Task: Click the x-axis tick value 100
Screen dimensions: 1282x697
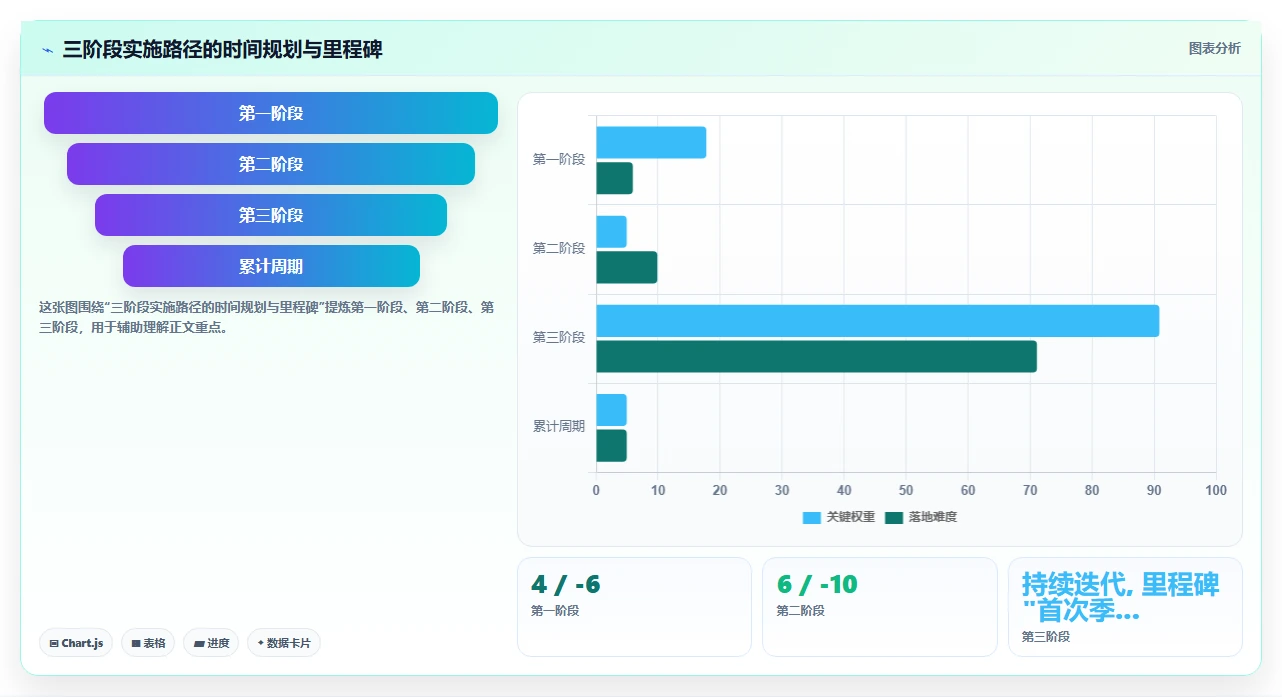Action: tap(1215, 490)
